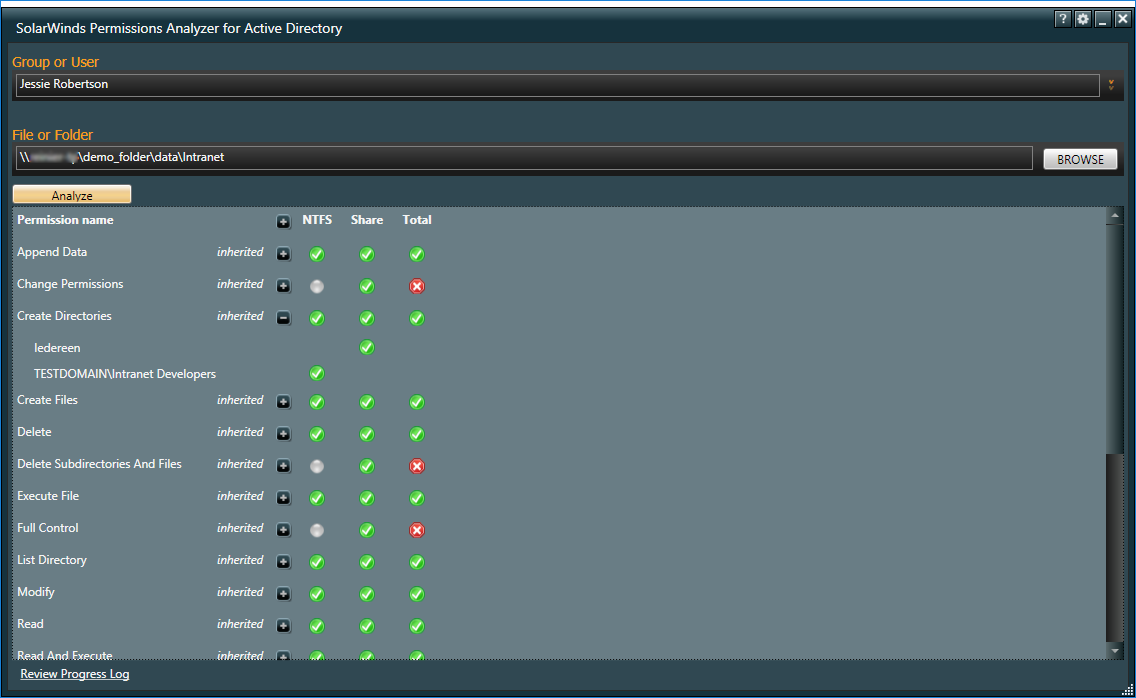Screen dimensions: 1136x698
Task: Click the Share check icon for Full Control
Action: [367, 530]
